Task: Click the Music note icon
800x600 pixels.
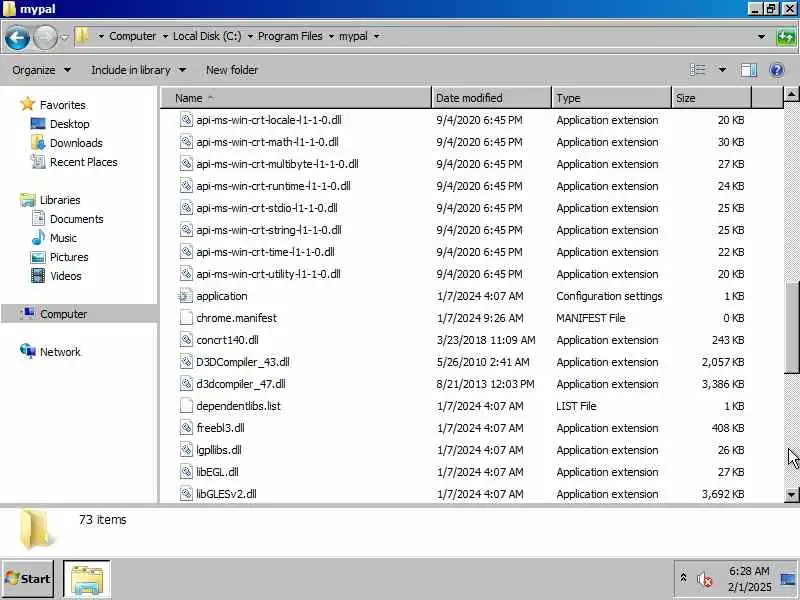Action: (38, 238)
